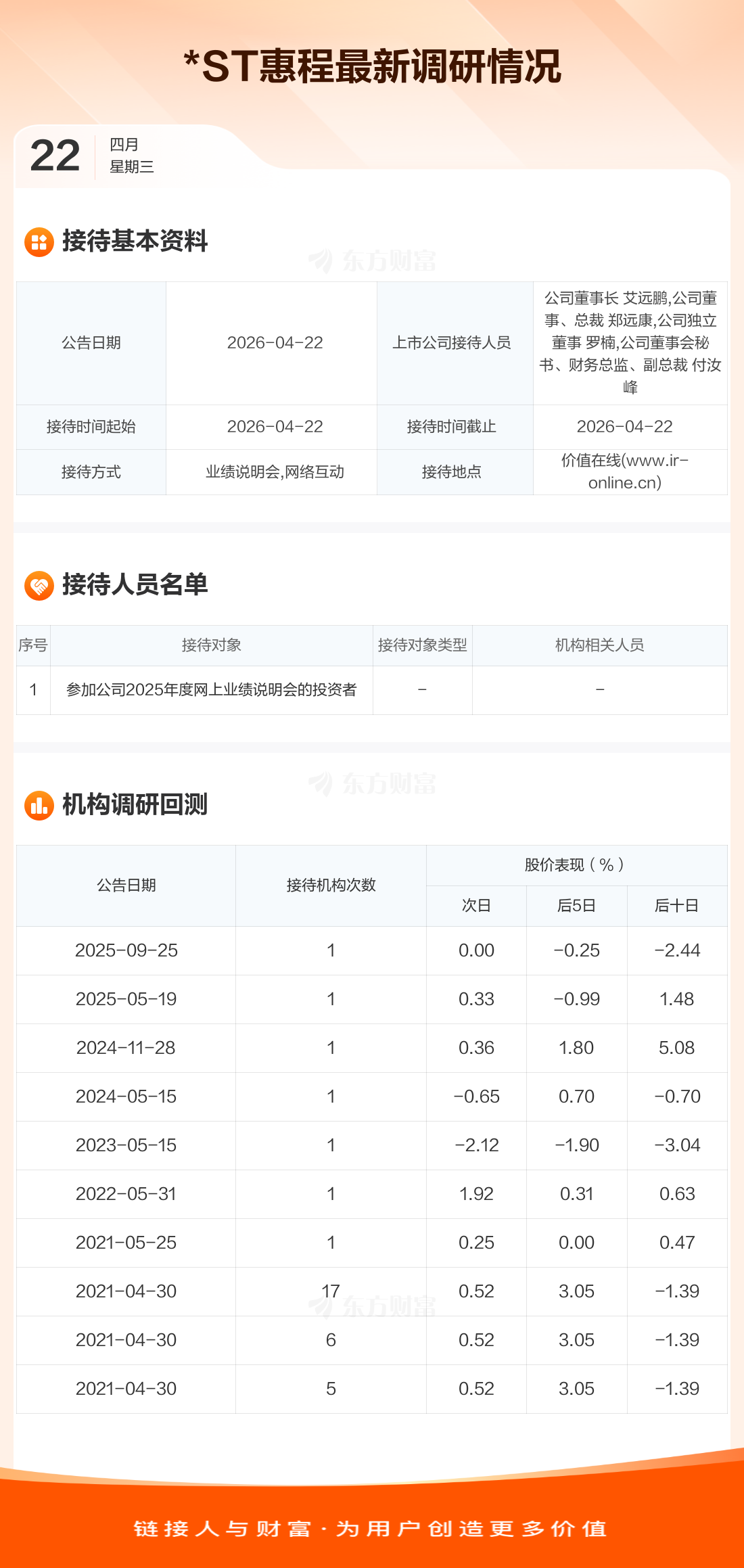Click the 后十日 column header

pos(677,906)
